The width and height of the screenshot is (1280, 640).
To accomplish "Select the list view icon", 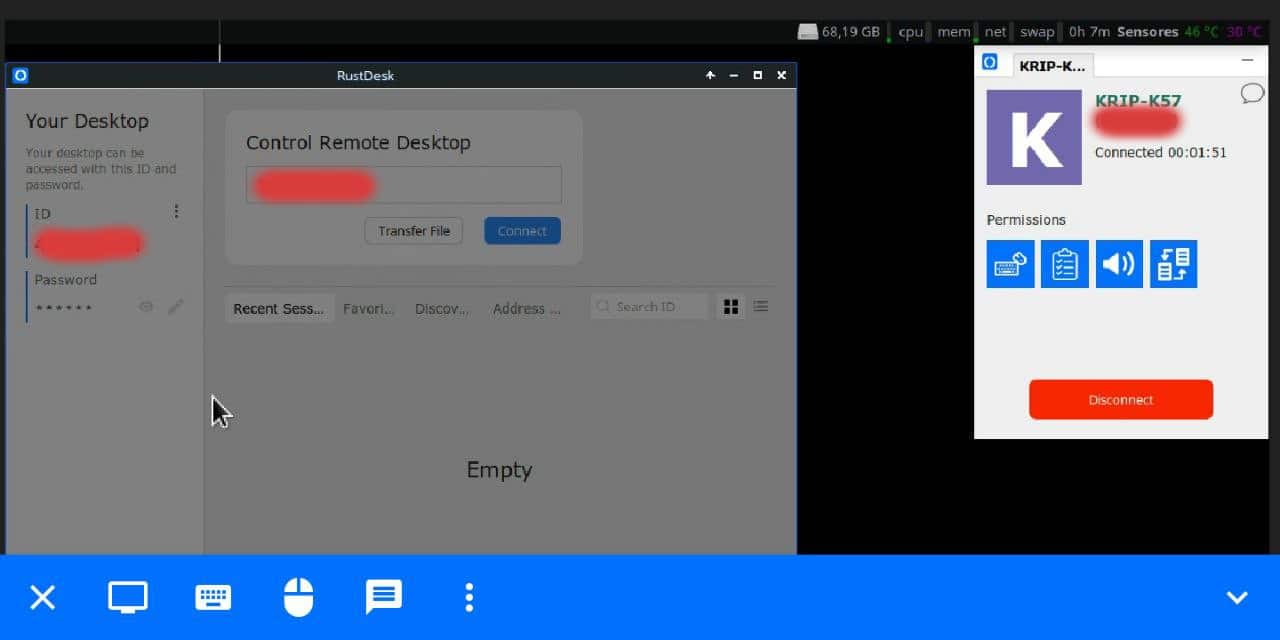I will 761,307.
